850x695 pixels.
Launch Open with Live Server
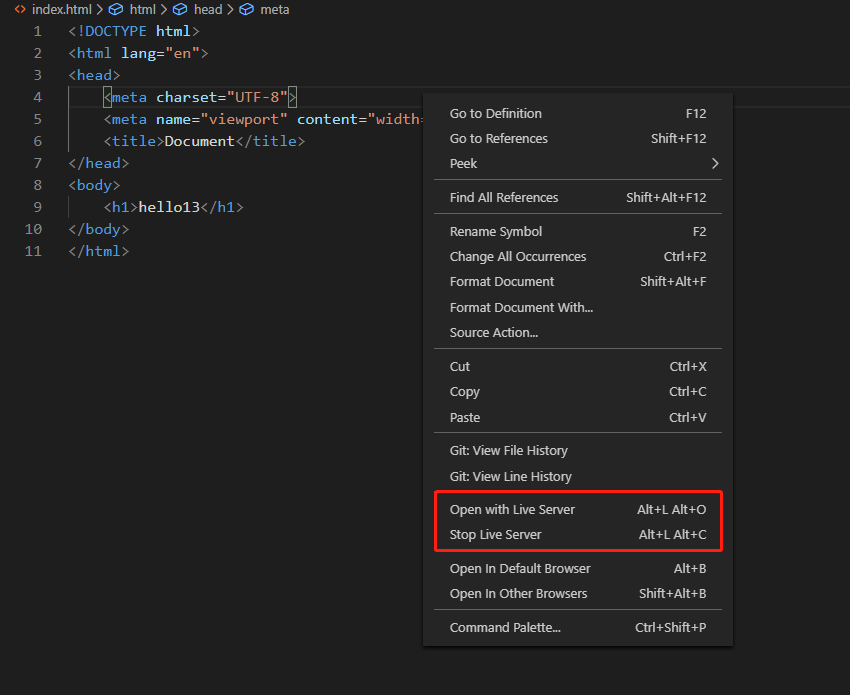tap(513, 510)
